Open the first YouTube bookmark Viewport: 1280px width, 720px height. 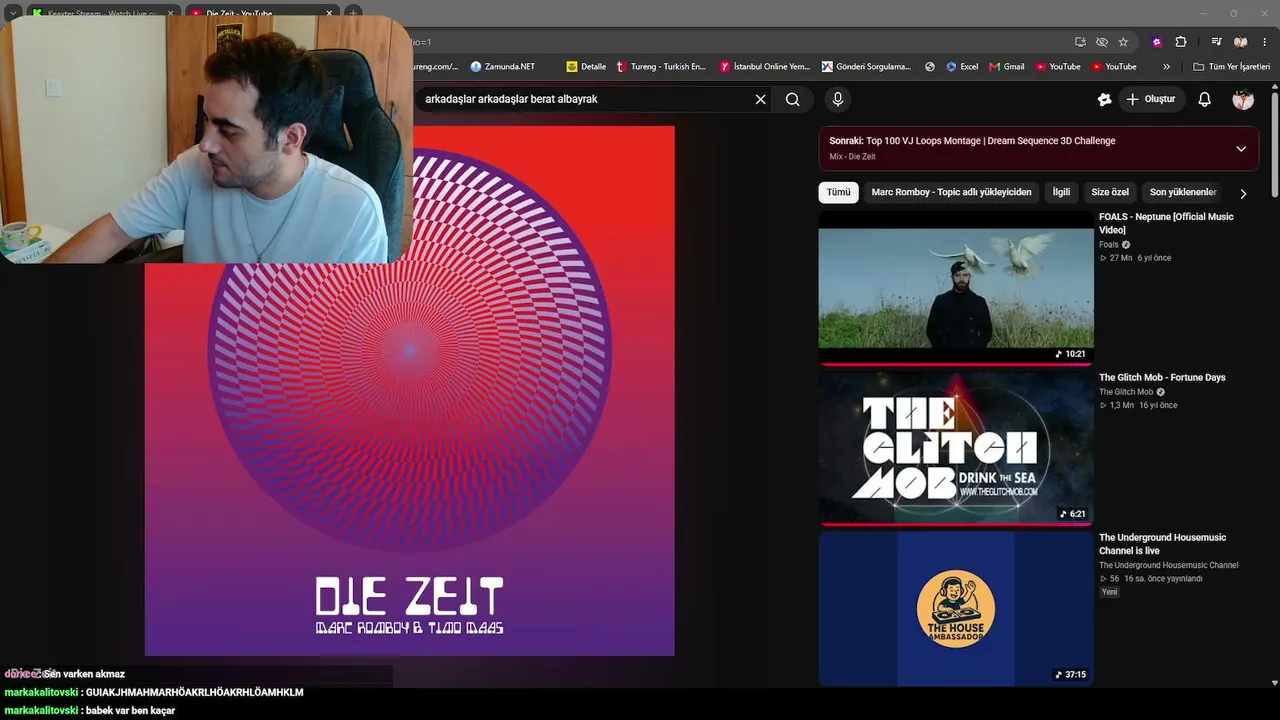(x=1058, y=67)
